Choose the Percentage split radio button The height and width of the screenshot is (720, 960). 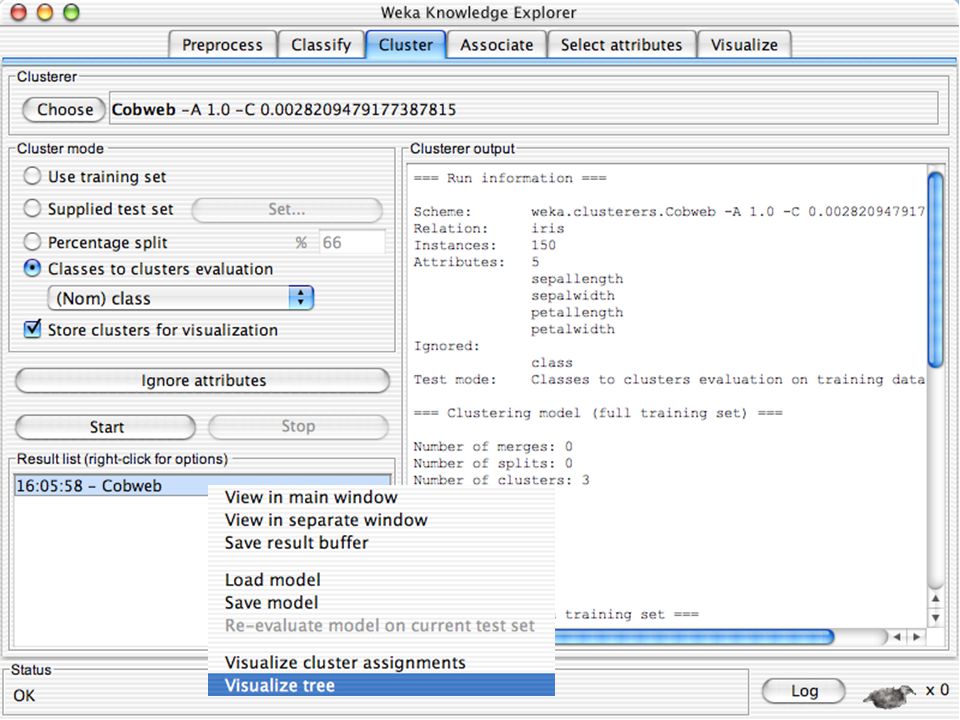(x=32, y=241)
